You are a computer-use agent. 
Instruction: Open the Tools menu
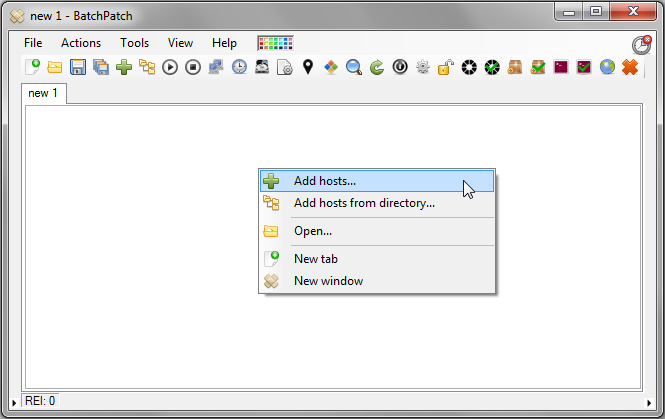[x=134, y=43]
